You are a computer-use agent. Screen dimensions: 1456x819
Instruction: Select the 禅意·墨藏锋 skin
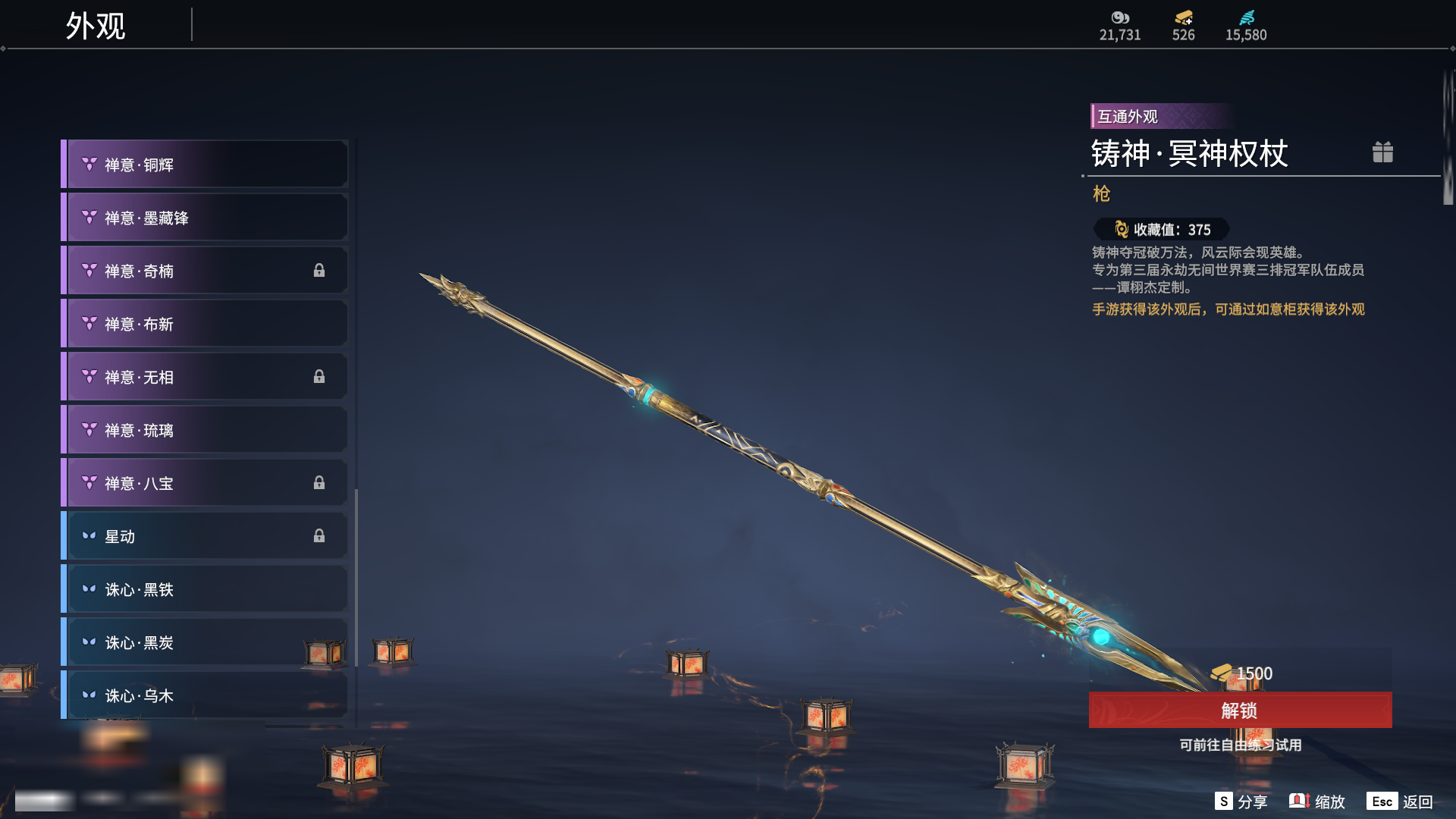205,218
